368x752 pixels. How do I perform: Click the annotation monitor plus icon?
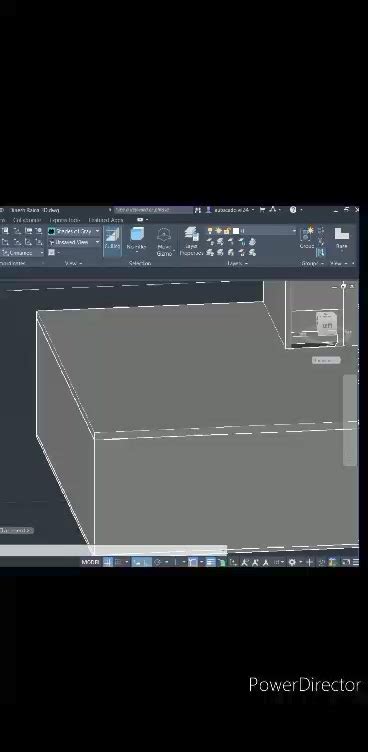(309, 562)
